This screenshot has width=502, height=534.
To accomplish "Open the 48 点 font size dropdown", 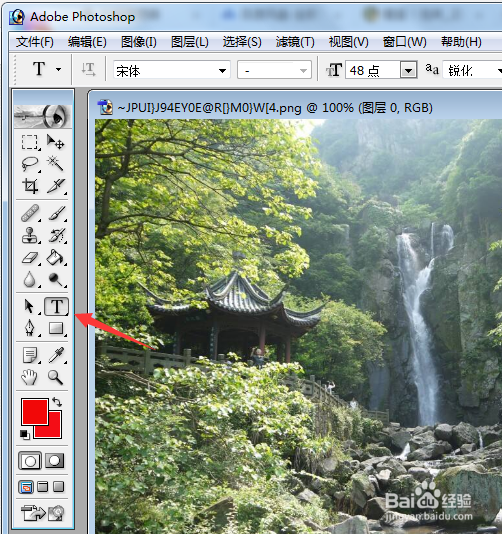I will tap(409, 70).
